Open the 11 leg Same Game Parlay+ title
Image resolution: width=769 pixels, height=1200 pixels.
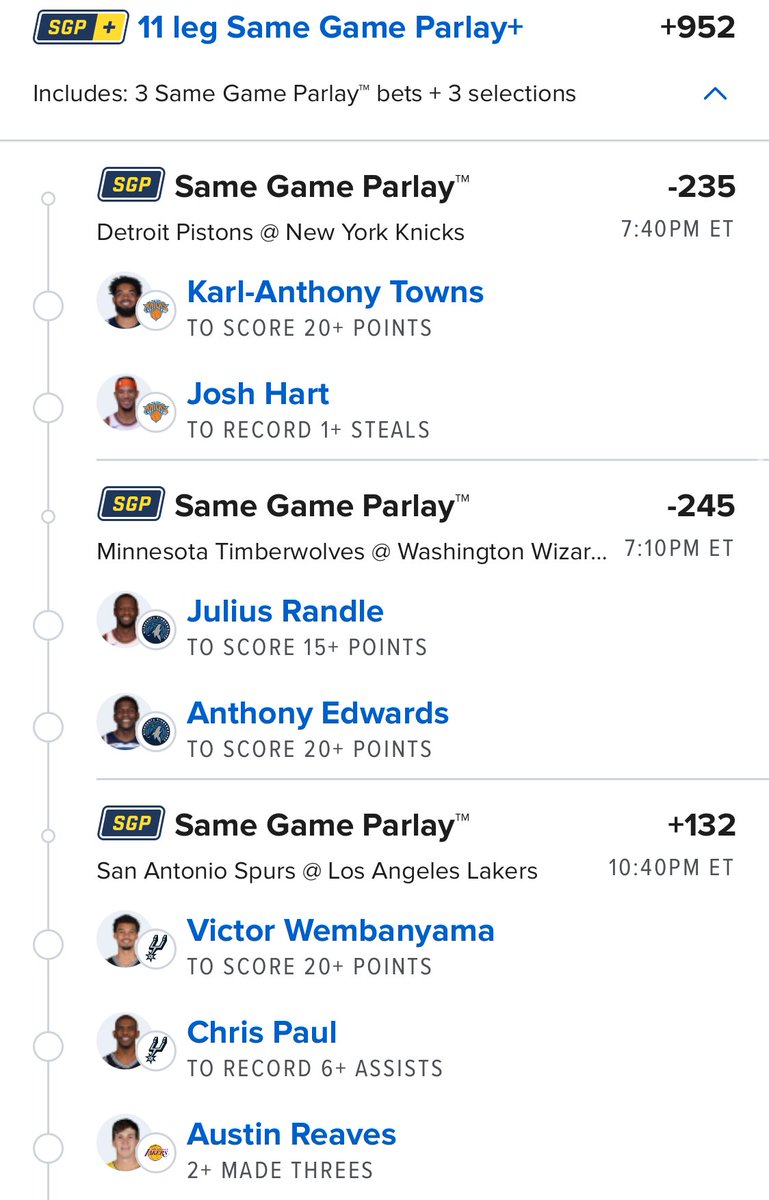coord(330,28)
